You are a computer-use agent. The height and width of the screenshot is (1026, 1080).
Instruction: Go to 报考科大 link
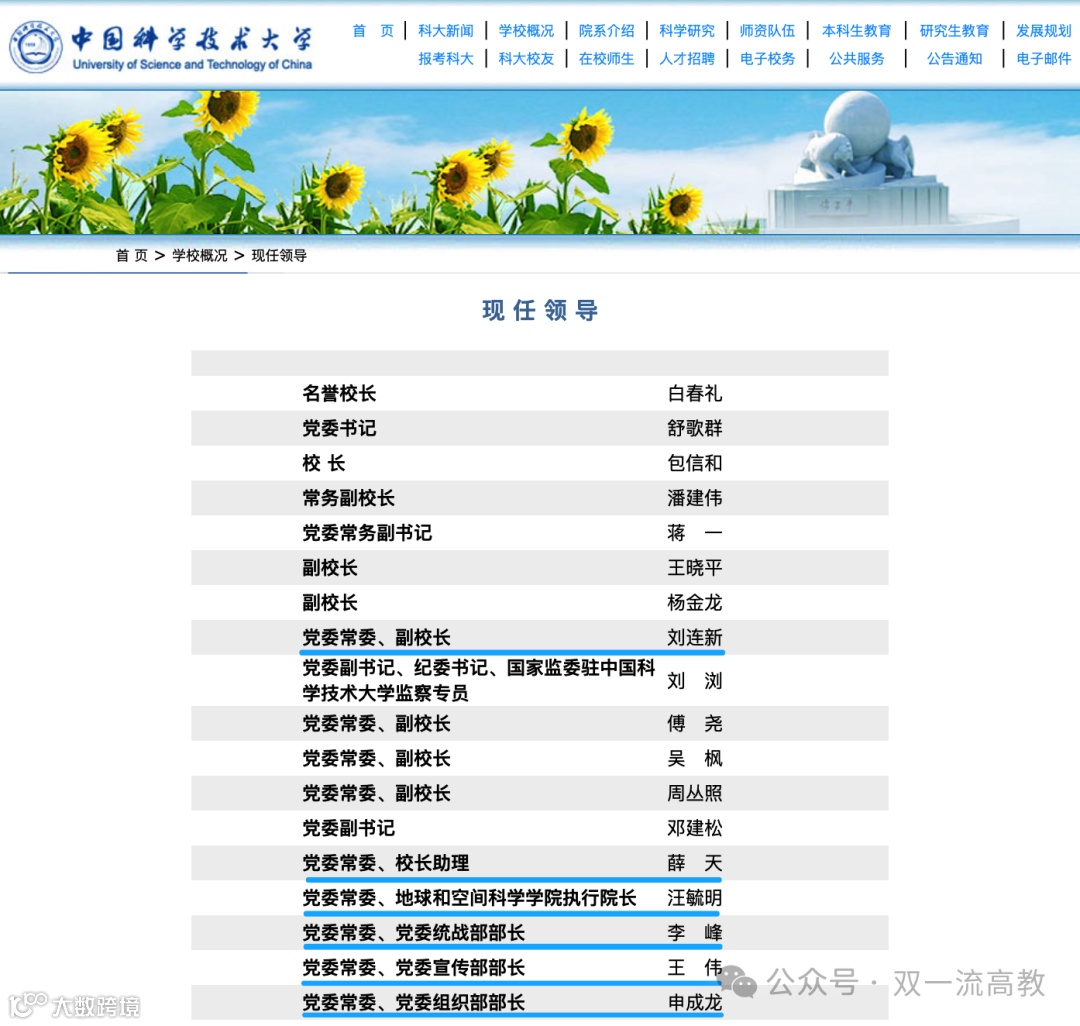pos(446,59)
